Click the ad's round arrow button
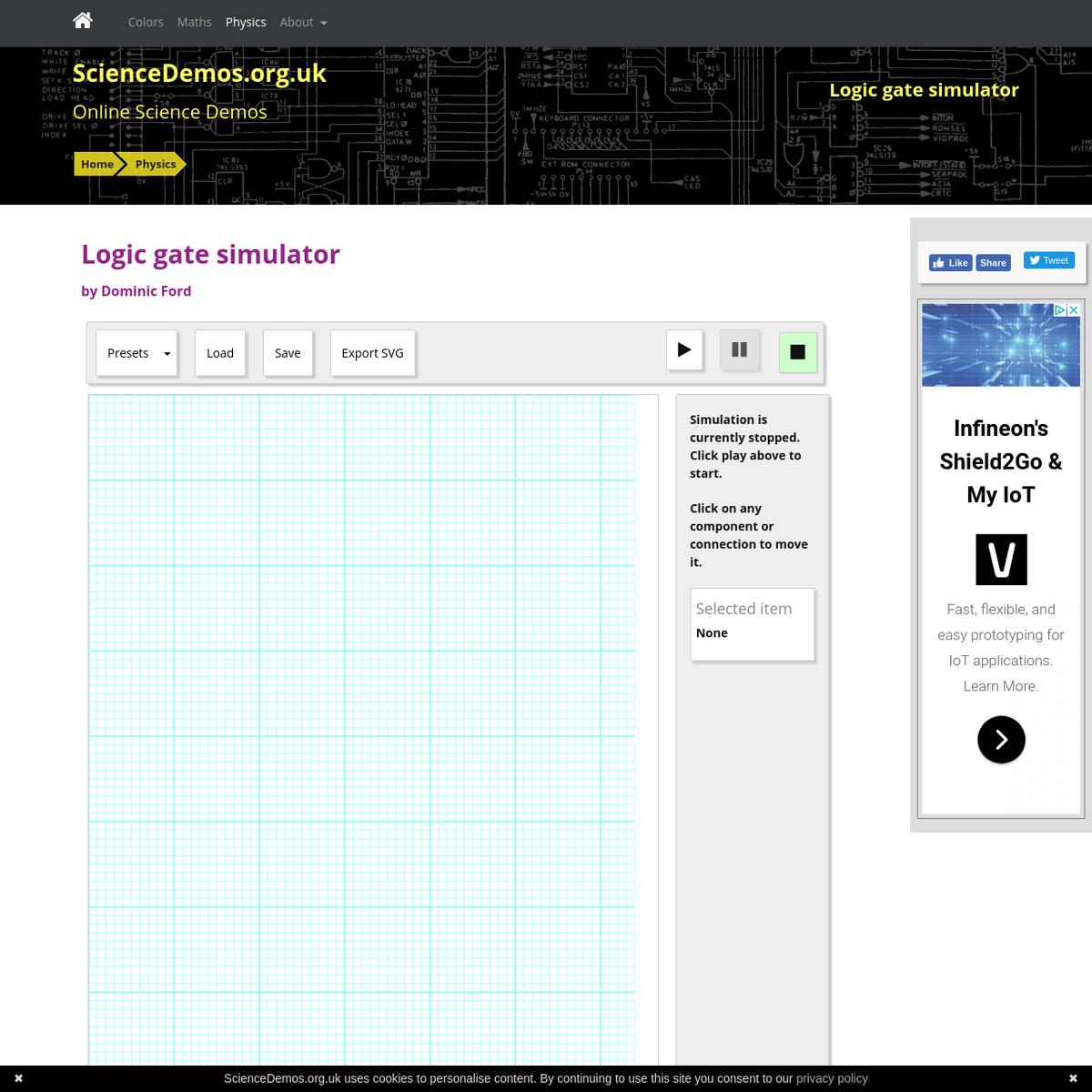Screen dimensions: 1092x1092 pyautogui.click(x=1001, y=740)
